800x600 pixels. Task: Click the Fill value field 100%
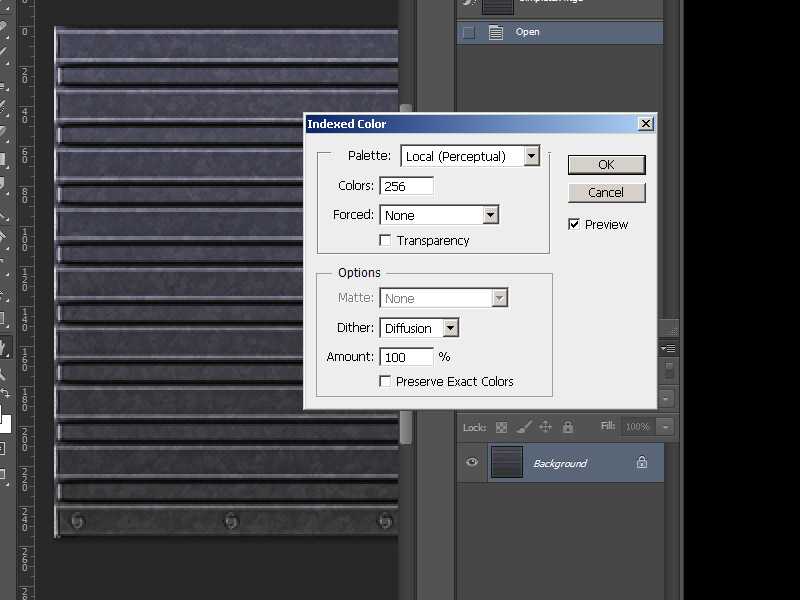[638, 427]
